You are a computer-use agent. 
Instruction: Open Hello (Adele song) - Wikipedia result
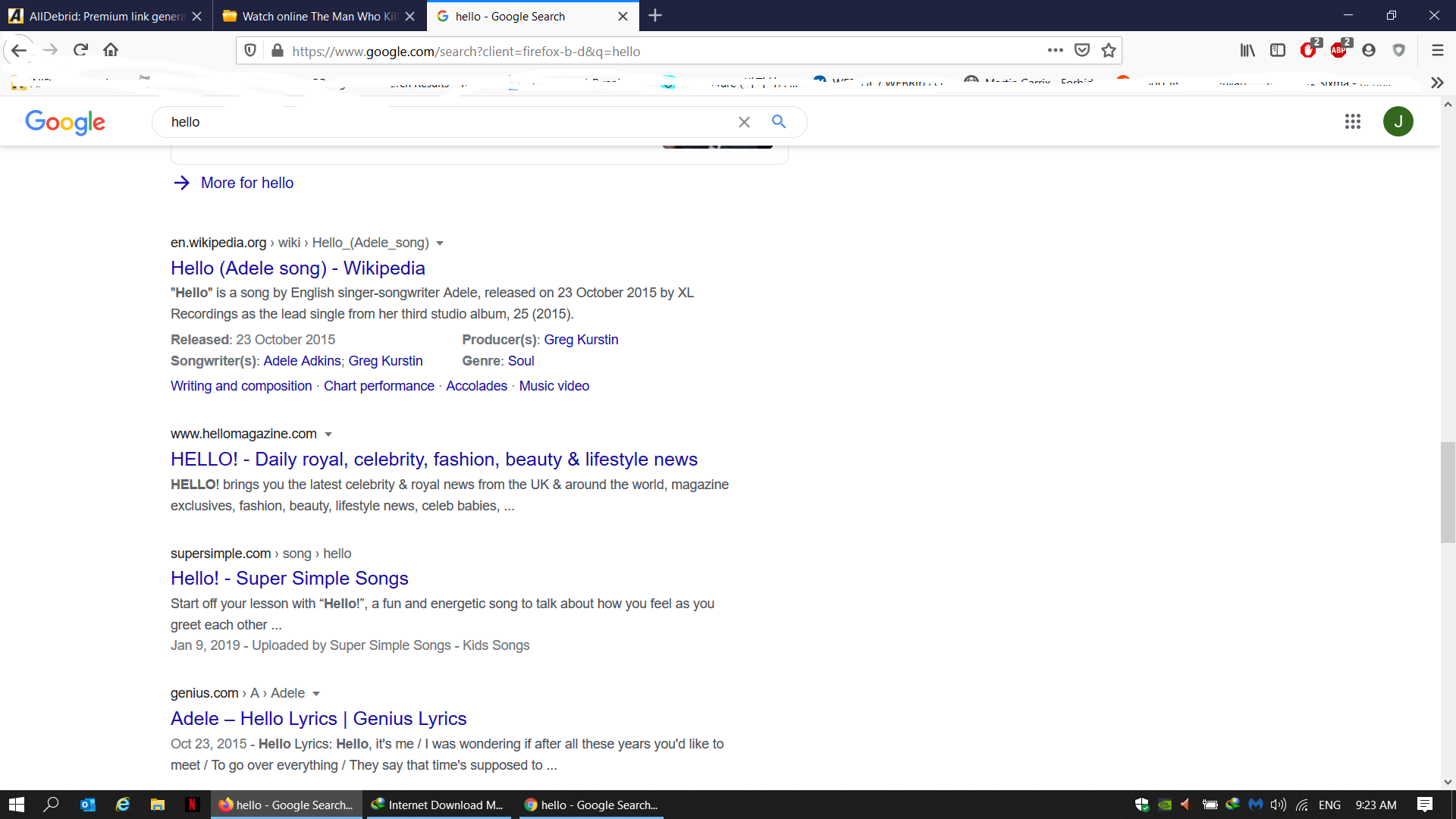pos(297,268)
